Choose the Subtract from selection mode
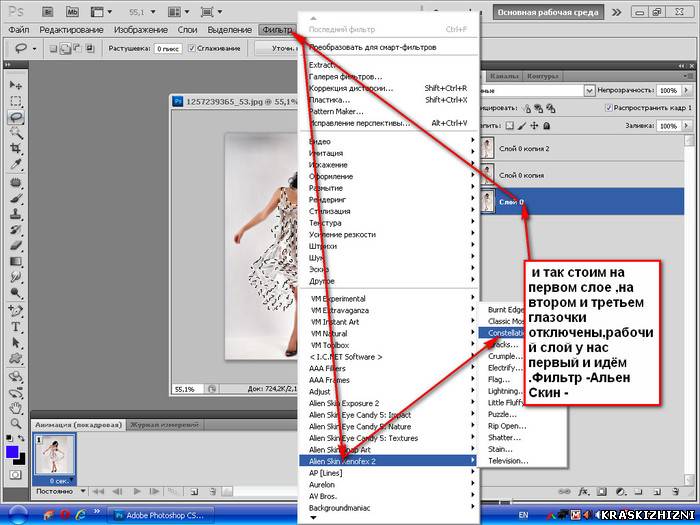The image size is (700, 525). (x=77, y=48)
